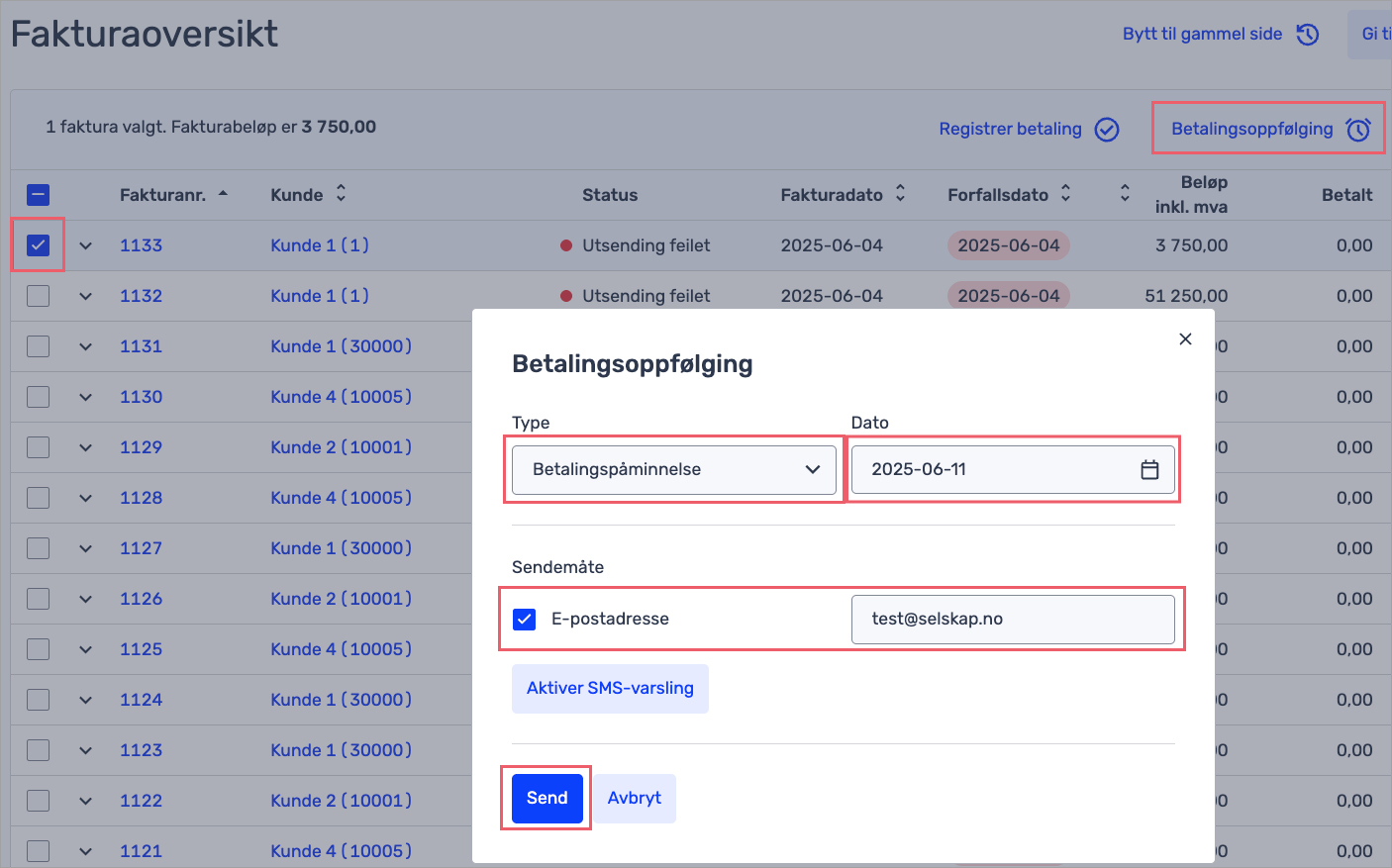Screen dimensions: 1392x868
Task: Open the Type dropdown showing Betalingspåminnelse
Action: pos(674,470)
